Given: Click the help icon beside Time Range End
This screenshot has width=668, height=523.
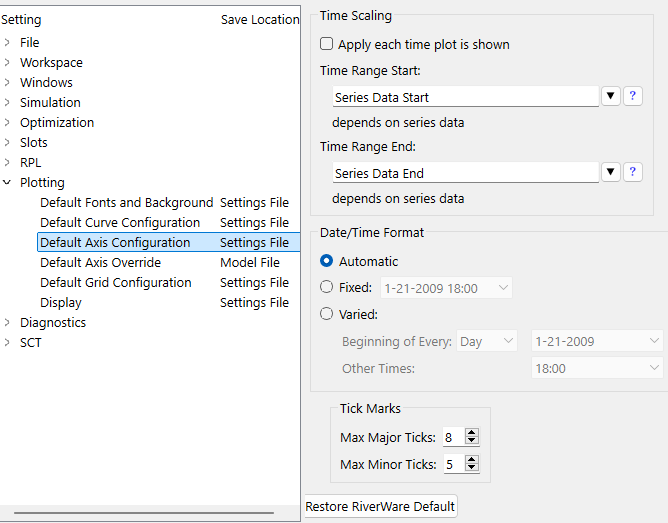Looking at the screenshot, I should [633, 172].
